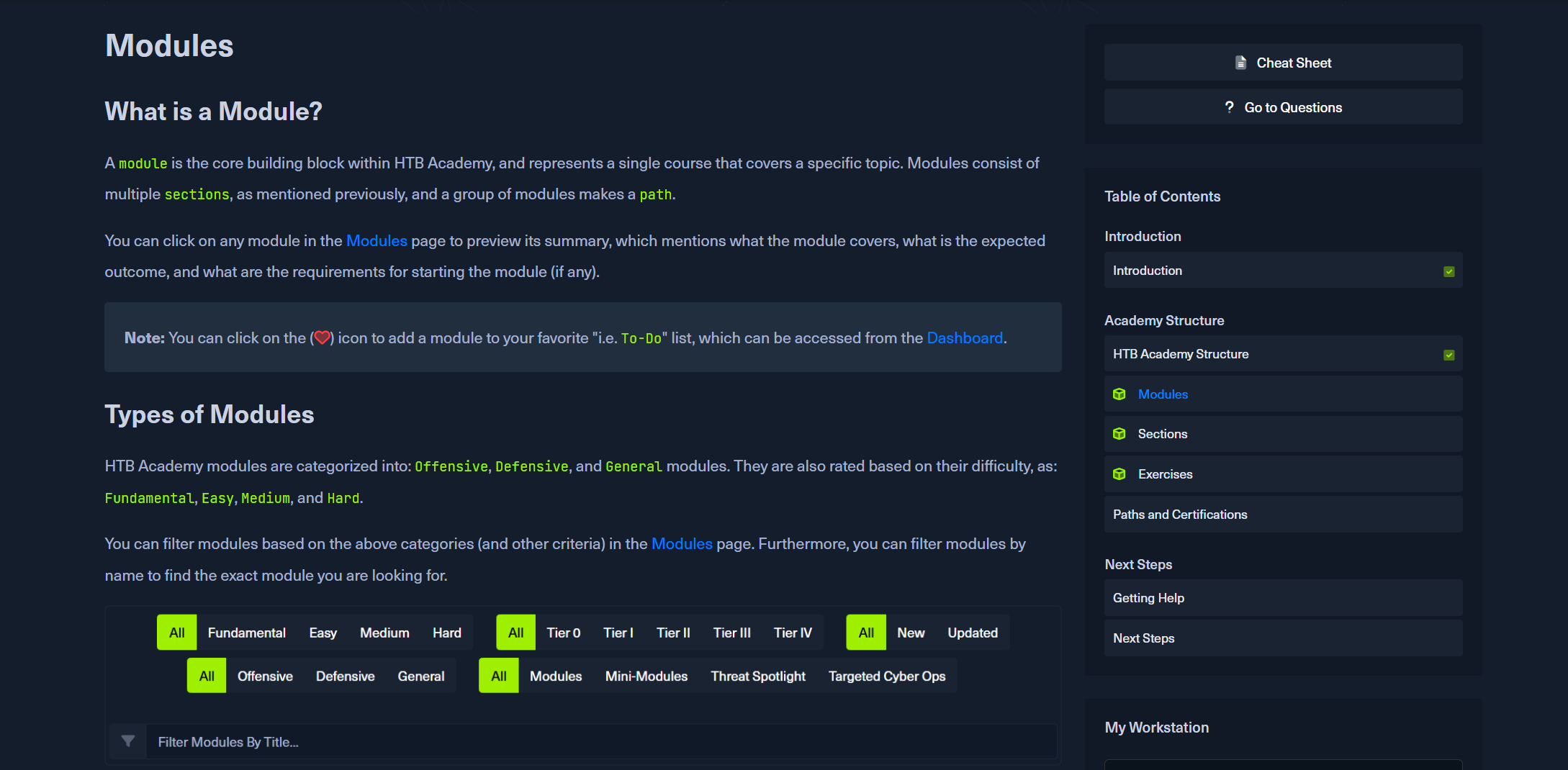Select the All difficulty filter

(176, 633)
